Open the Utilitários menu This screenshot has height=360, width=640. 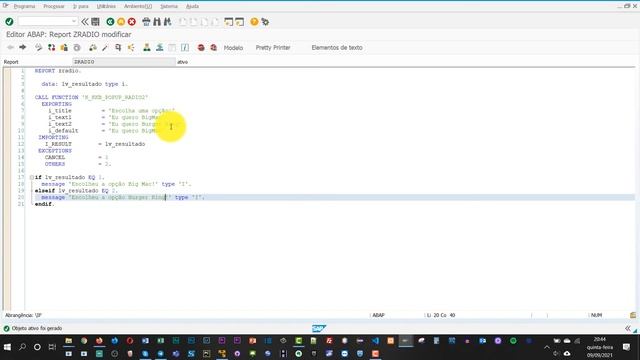(x=106, y=6)
